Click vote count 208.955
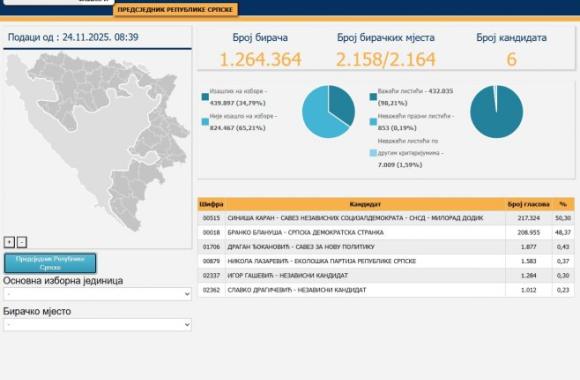Viewport: 580px width, 380px height. click(x=529, y=232)
